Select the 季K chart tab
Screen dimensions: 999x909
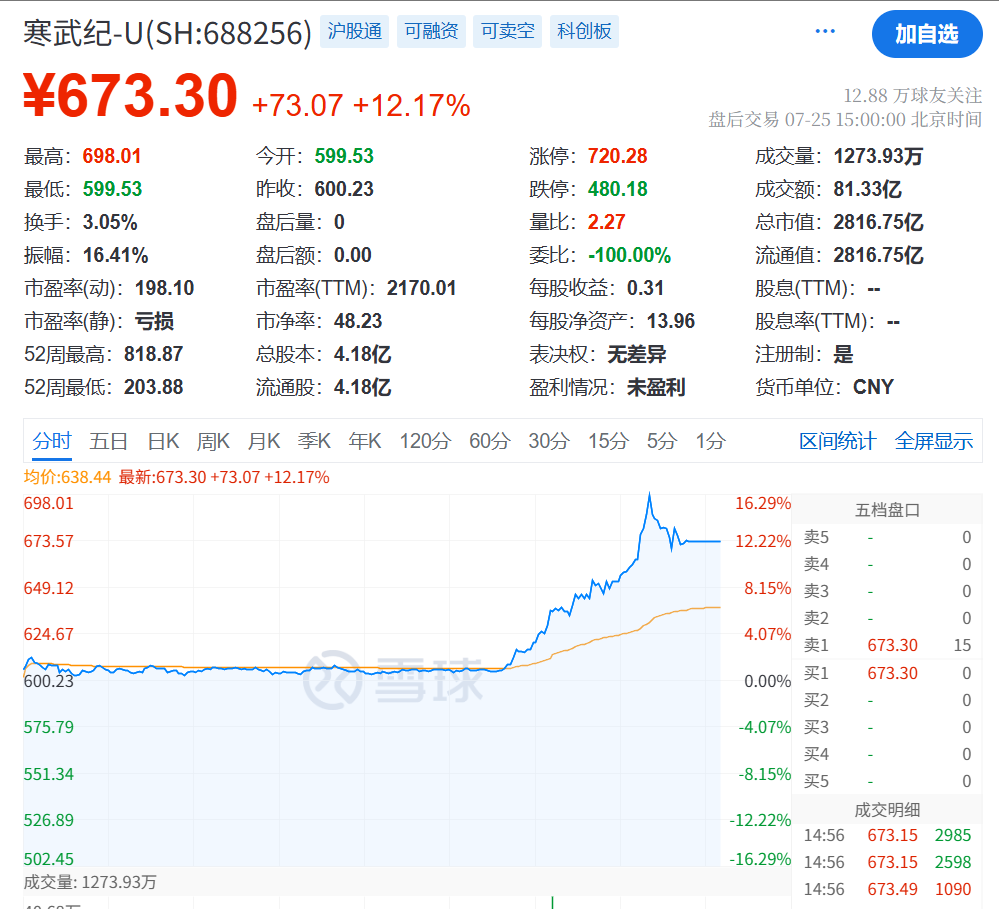[314, 441]
